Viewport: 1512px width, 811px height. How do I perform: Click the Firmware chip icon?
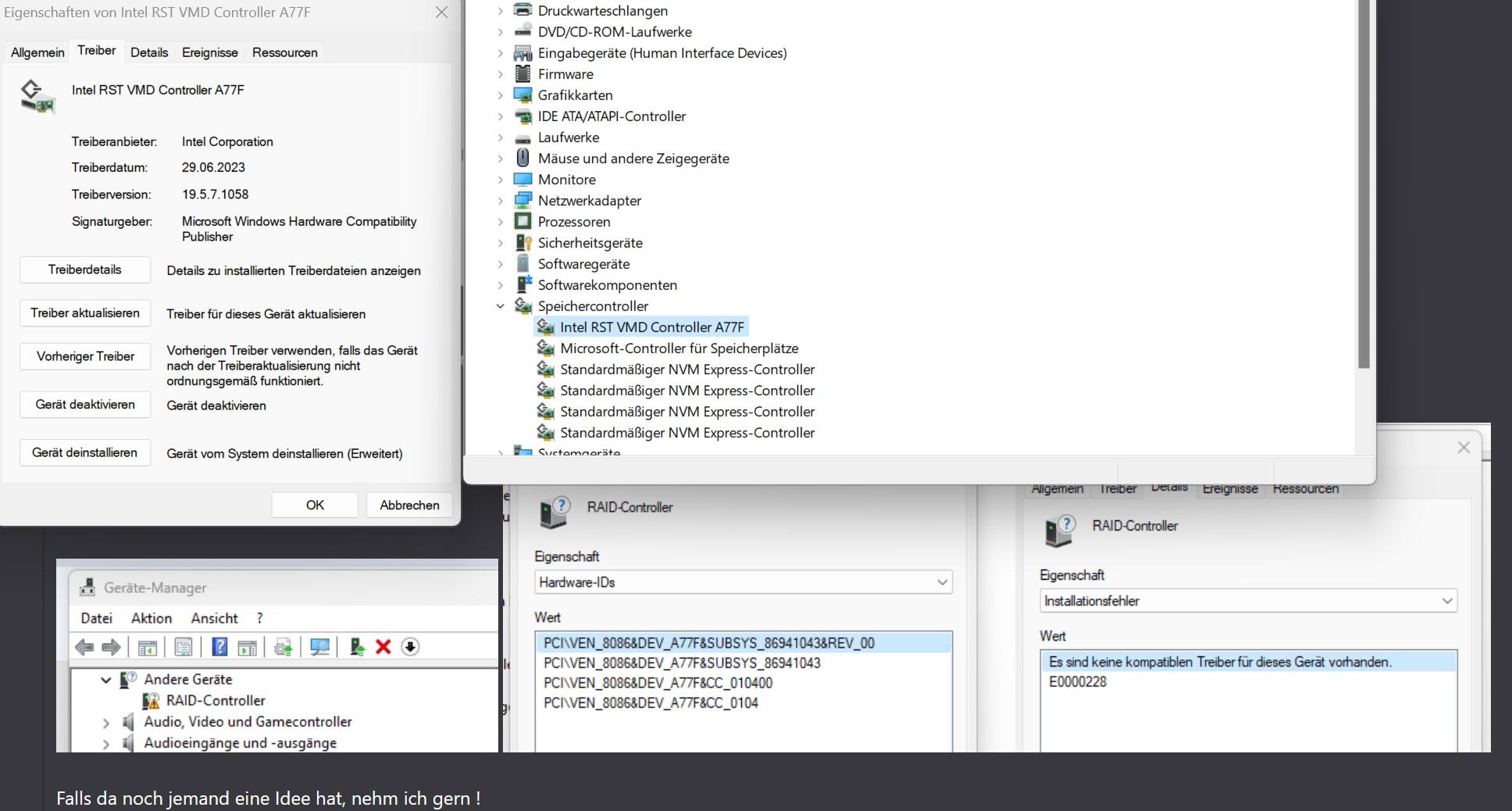click(523, 73)
